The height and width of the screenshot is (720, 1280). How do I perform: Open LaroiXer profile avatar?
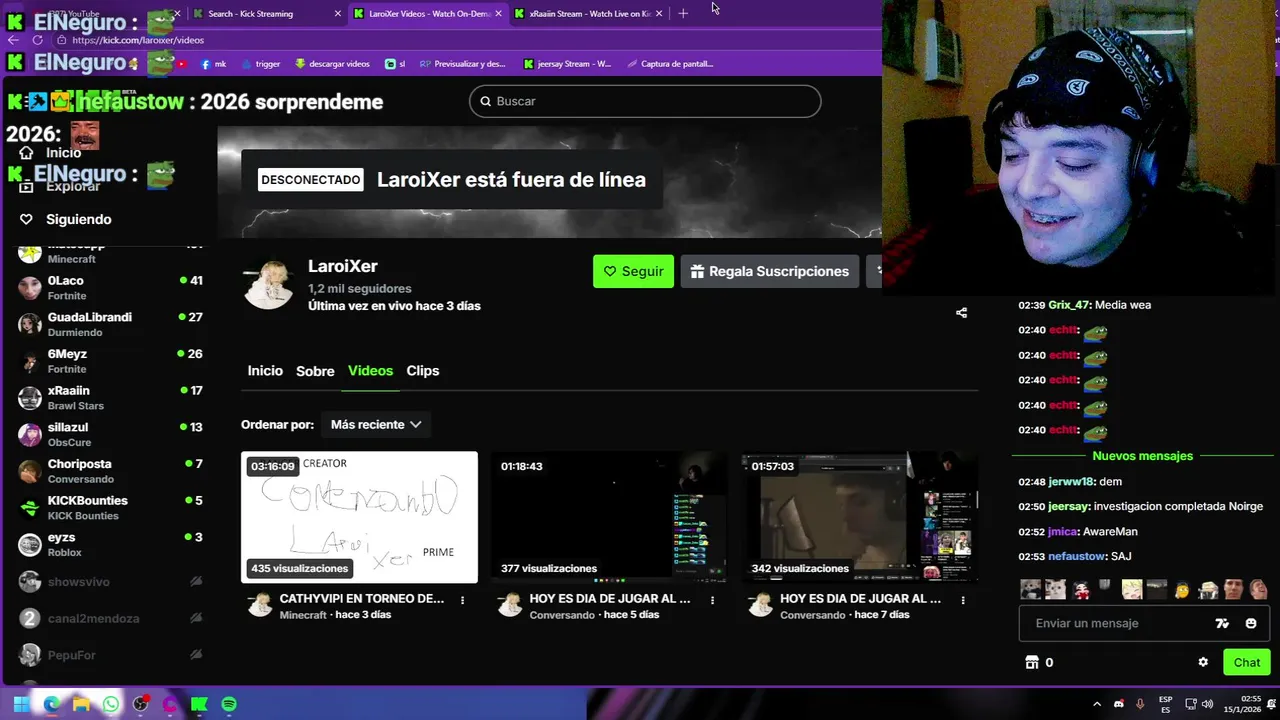click(269, 284)
